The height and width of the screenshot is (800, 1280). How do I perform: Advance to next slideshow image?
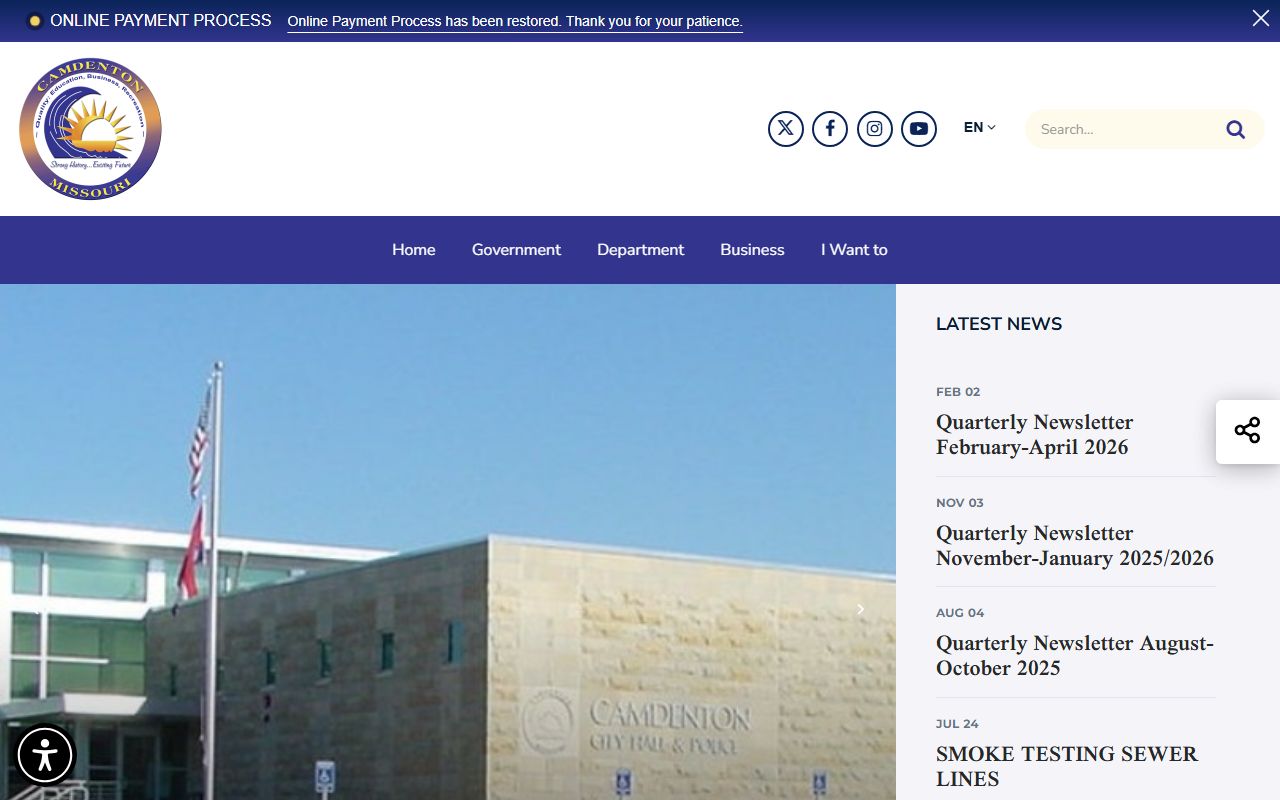pos(860,609)
